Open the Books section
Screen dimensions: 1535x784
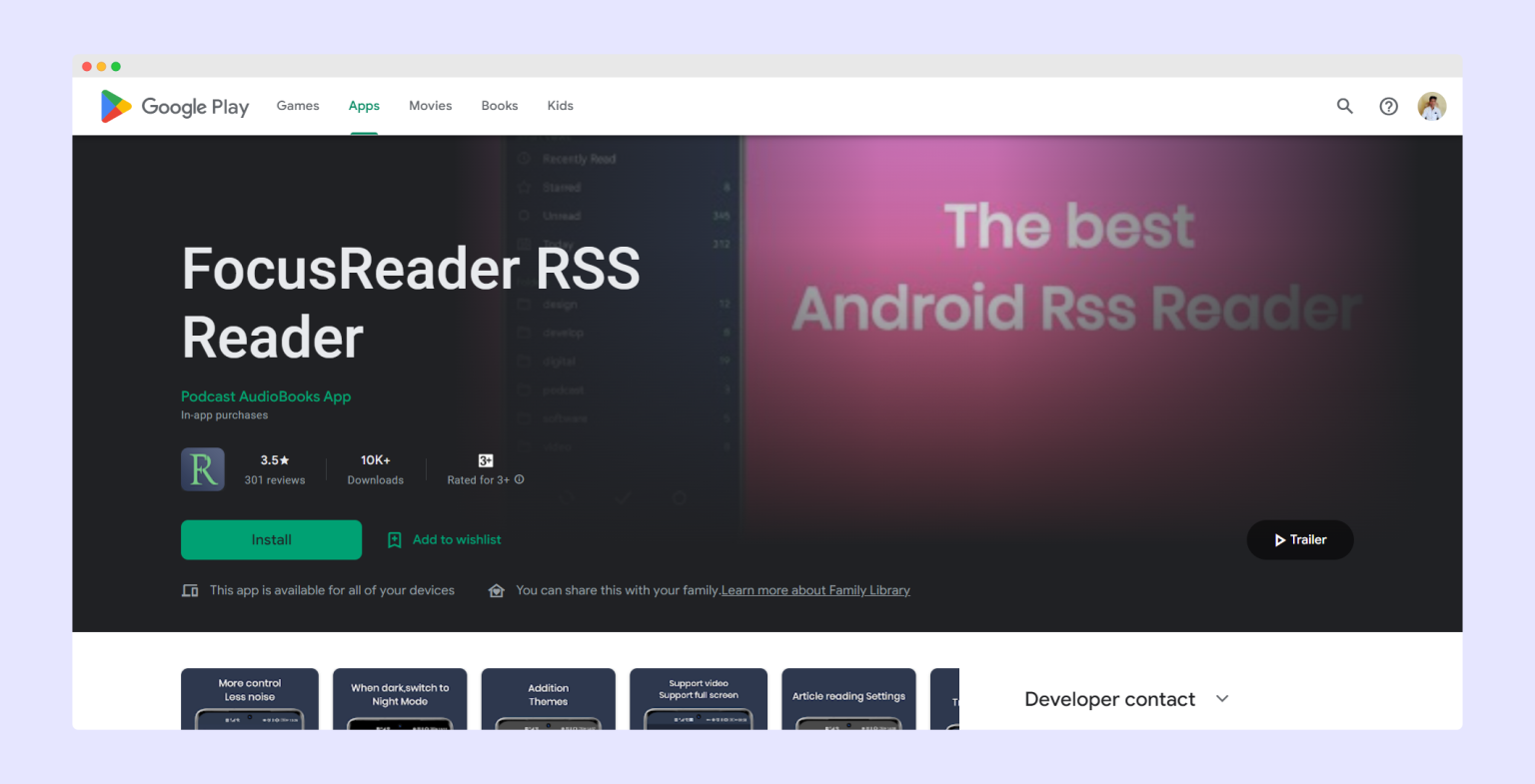click(x=499, y=106)
